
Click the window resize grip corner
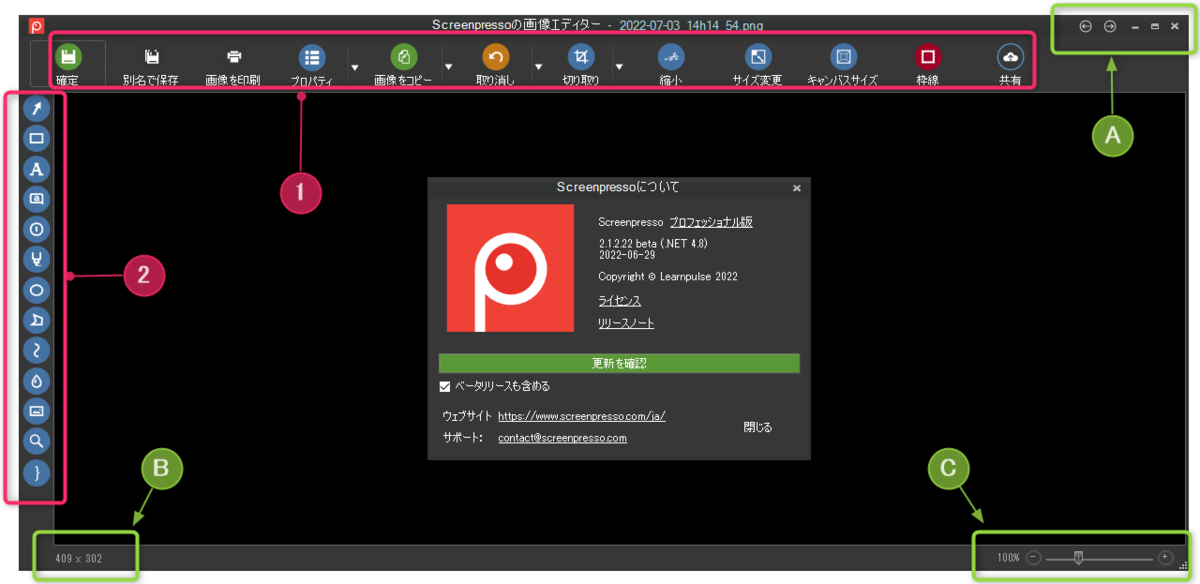point(1183,566)
